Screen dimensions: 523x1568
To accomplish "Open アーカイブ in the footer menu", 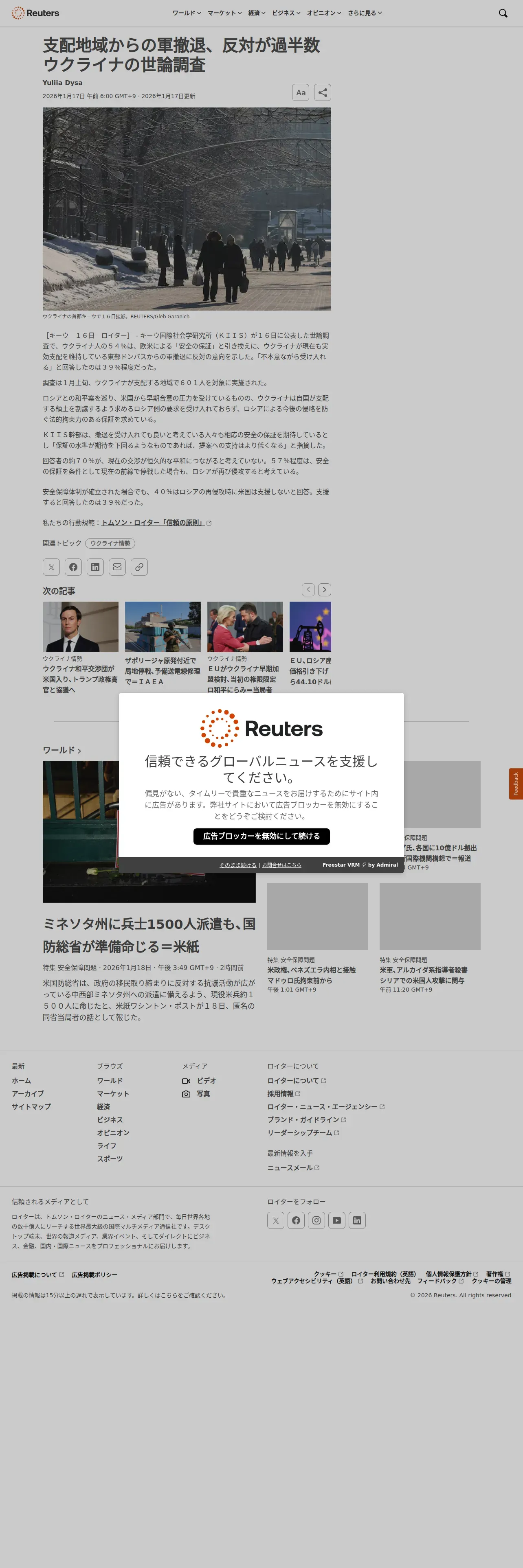I will 27,1093.
